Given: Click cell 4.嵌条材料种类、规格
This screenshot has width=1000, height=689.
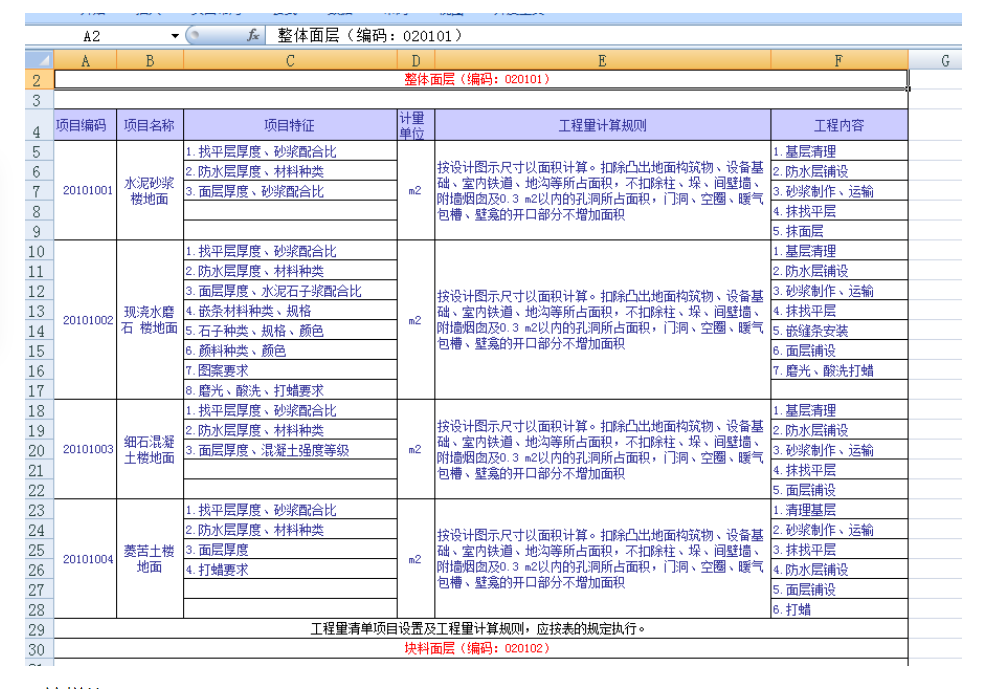Looking at the screenshot, I should [290, 311].
